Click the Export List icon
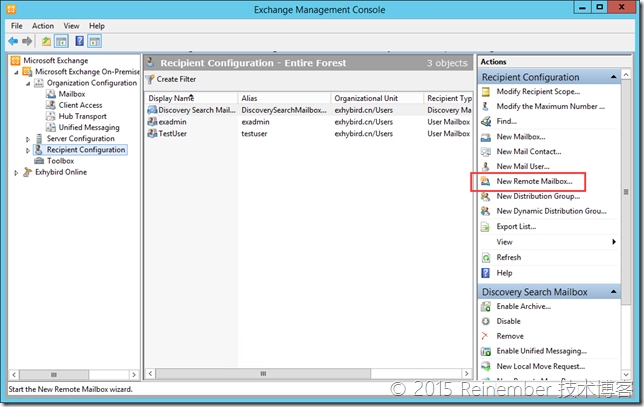 pyautogui.click(x=486, y=227)
